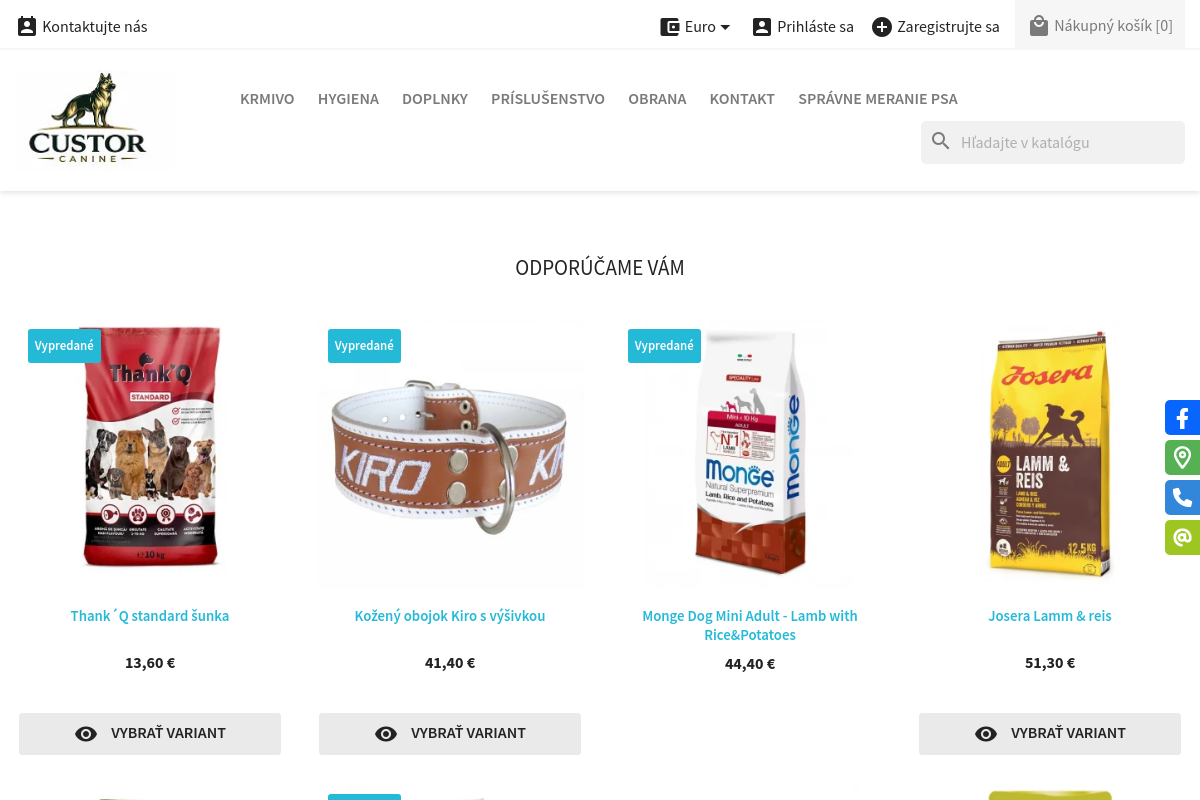
Task: Click the Zaregistrujte sa plus icon
Action: 881,27
